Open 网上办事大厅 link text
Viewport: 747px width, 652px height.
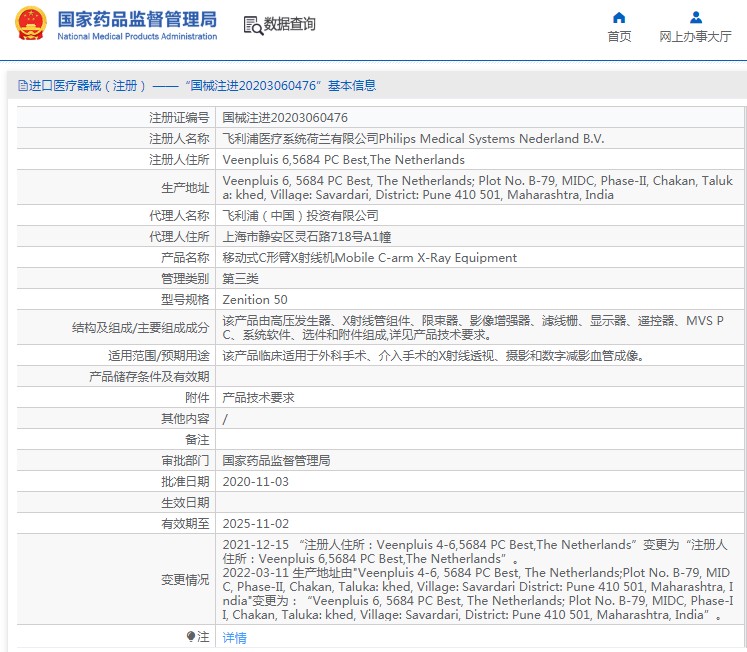point(696,37)
